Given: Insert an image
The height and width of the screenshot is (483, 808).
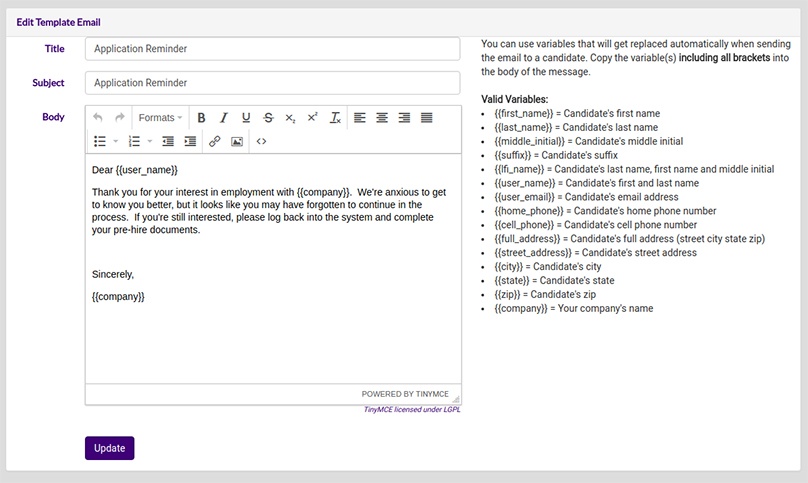Looking at the screenshot, I should [237, 141].
